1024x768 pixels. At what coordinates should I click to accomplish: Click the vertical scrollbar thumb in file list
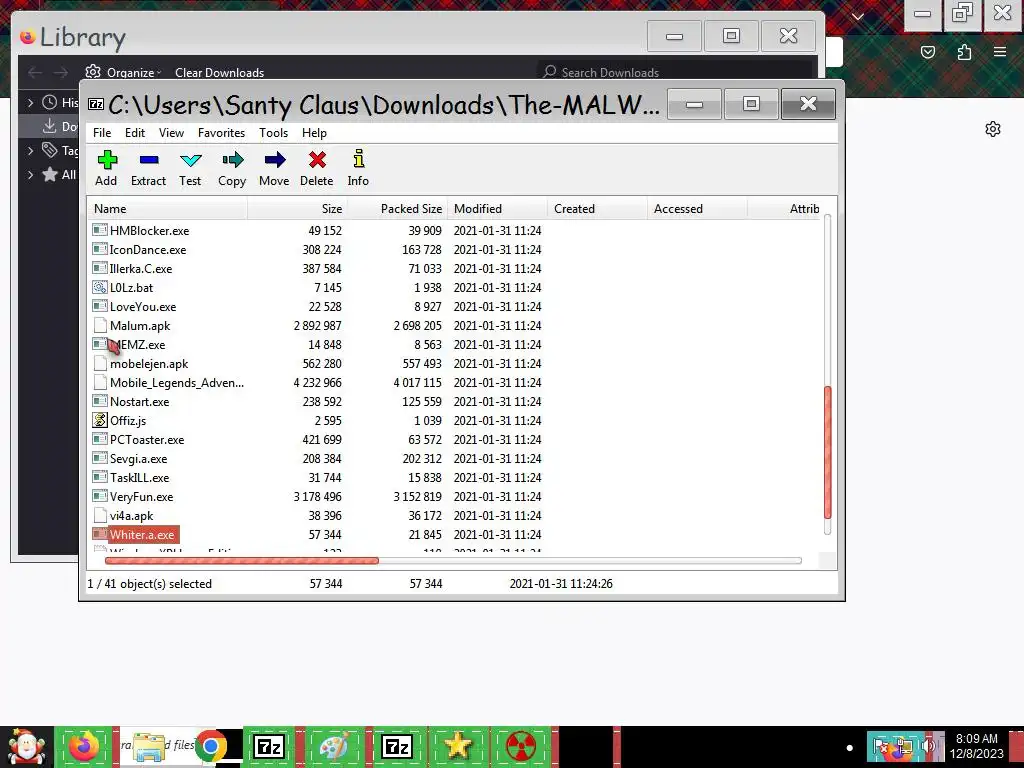pos(827,453)
